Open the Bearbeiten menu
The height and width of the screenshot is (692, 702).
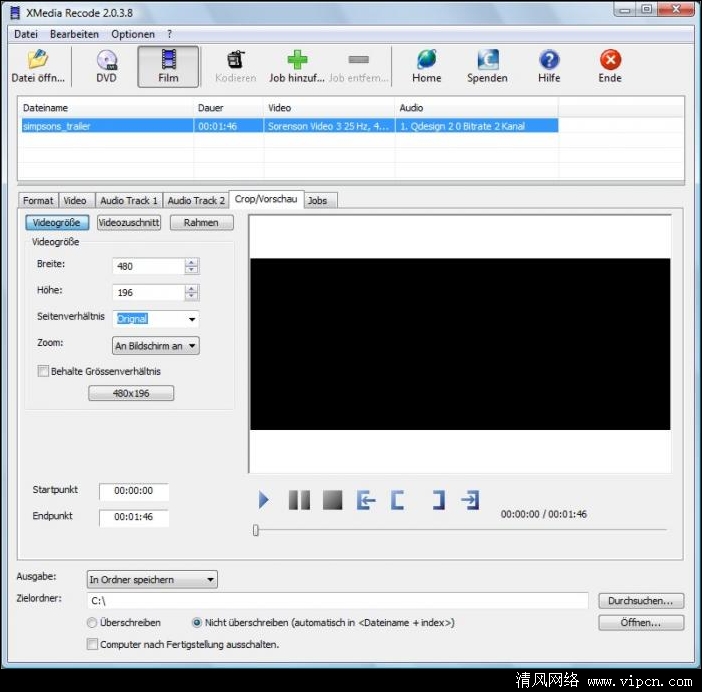click(x=74, y=34)
